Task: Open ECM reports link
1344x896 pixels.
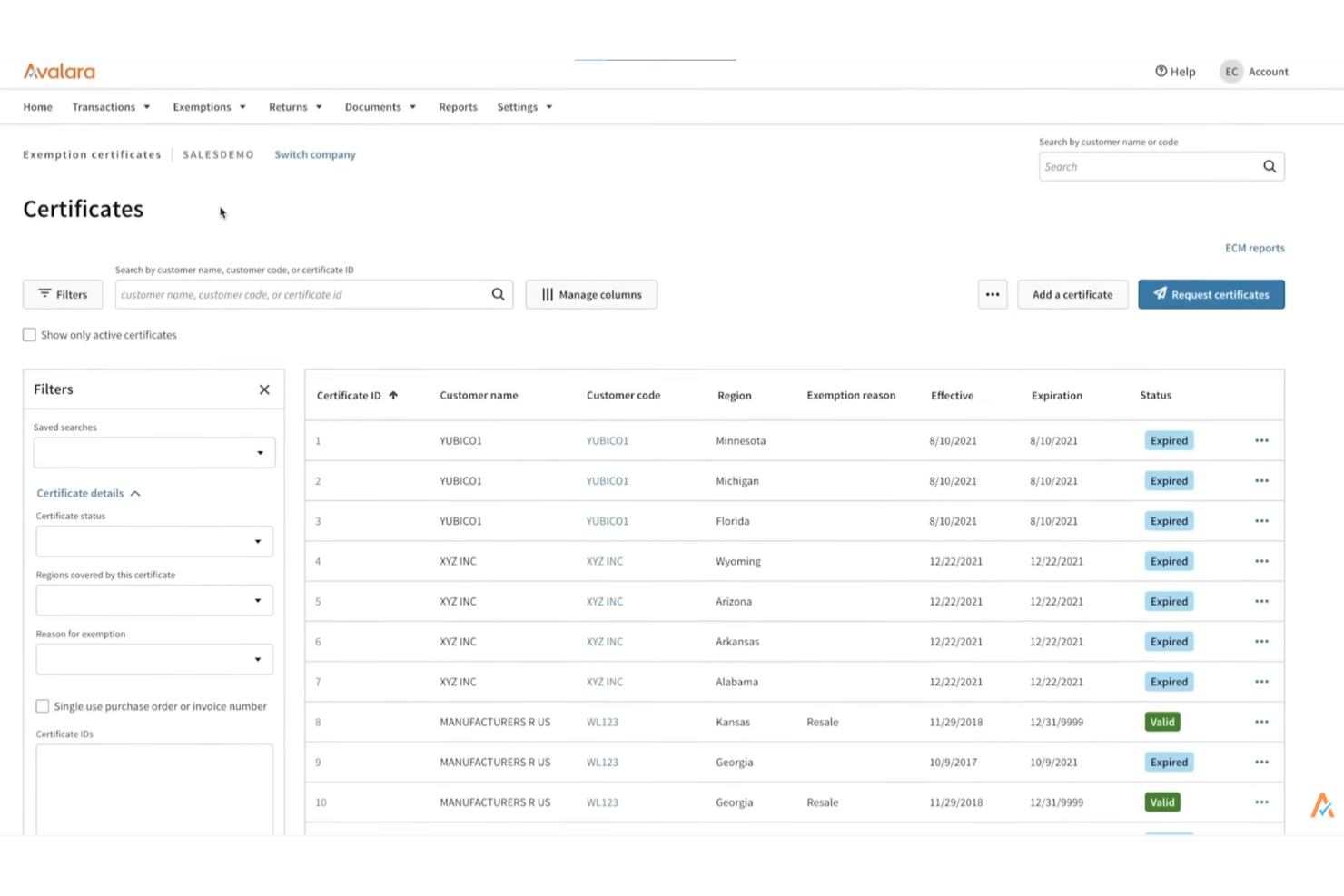Action: click(x=1254, y=248)
